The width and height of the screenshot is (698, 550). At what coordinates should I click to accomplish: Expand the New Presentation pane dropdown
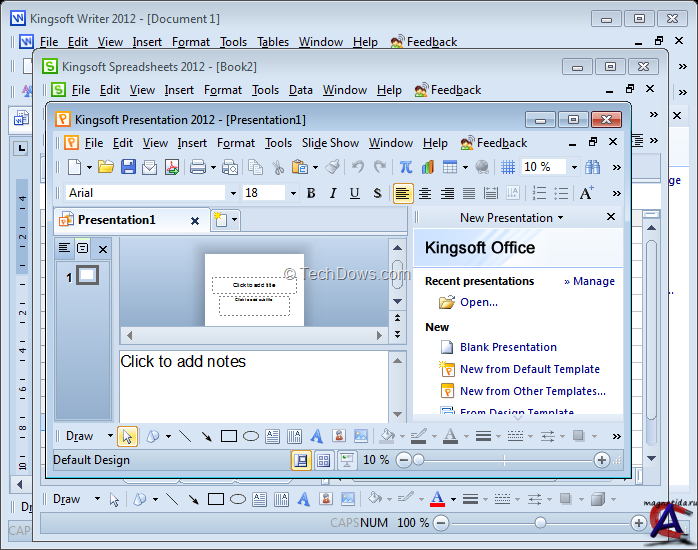coord(560,218)
